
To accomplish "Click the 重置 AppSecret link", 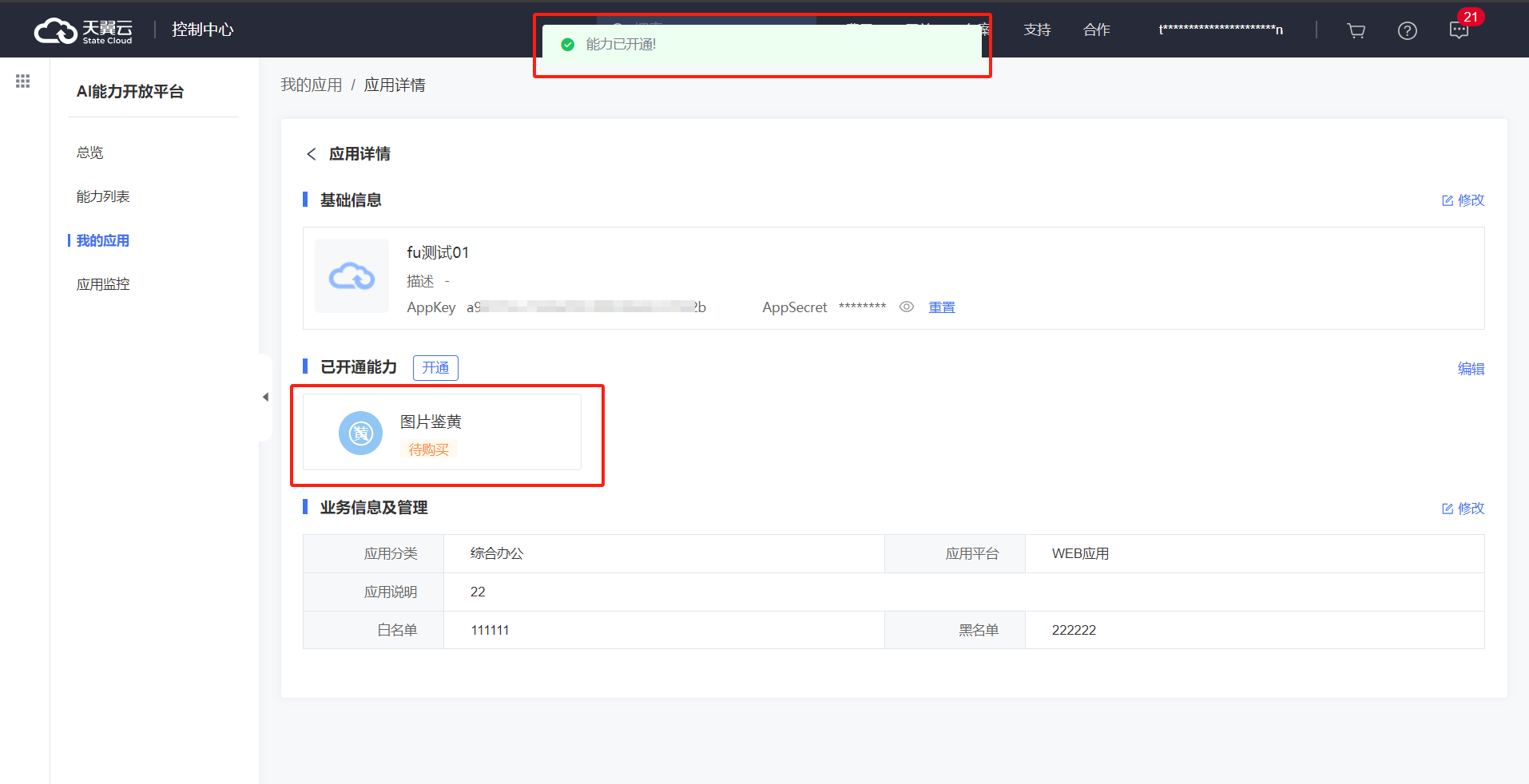I will click(942, 307).
